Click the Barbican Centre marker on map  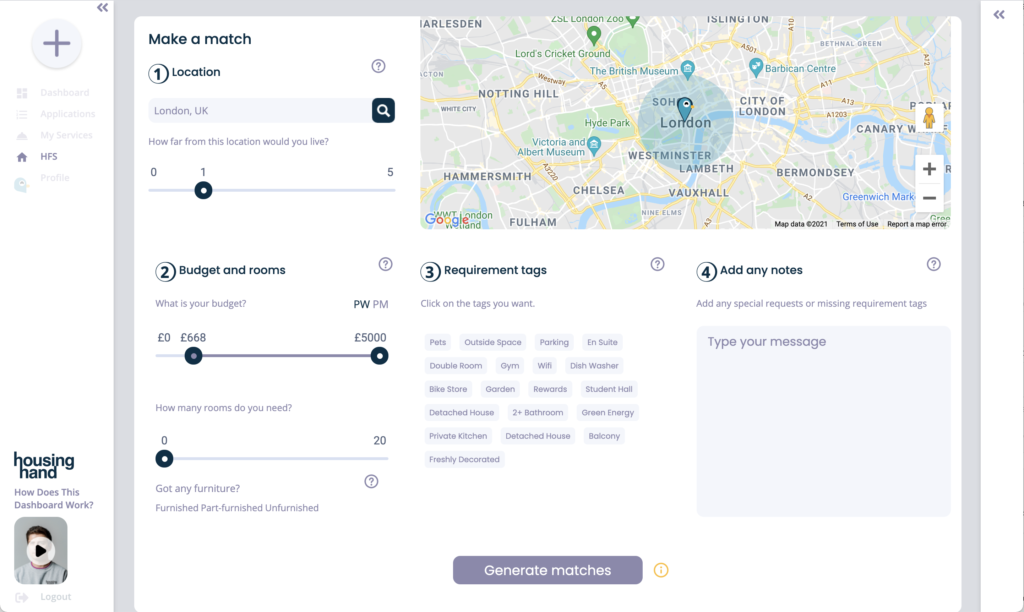(x=756, y=66)
